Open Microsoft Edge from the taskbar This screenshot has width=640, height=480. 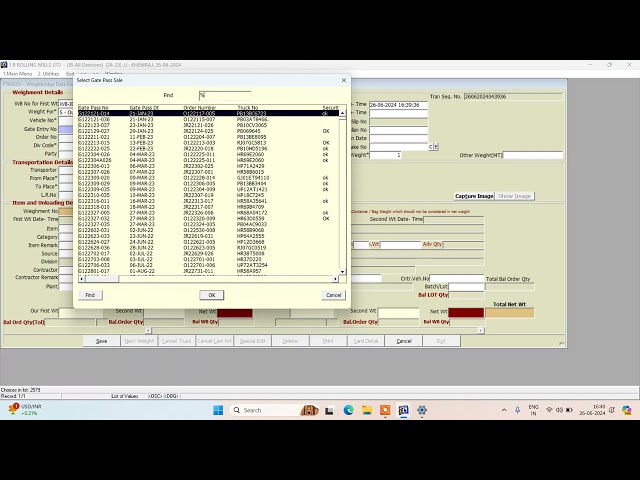pos(348,410)
